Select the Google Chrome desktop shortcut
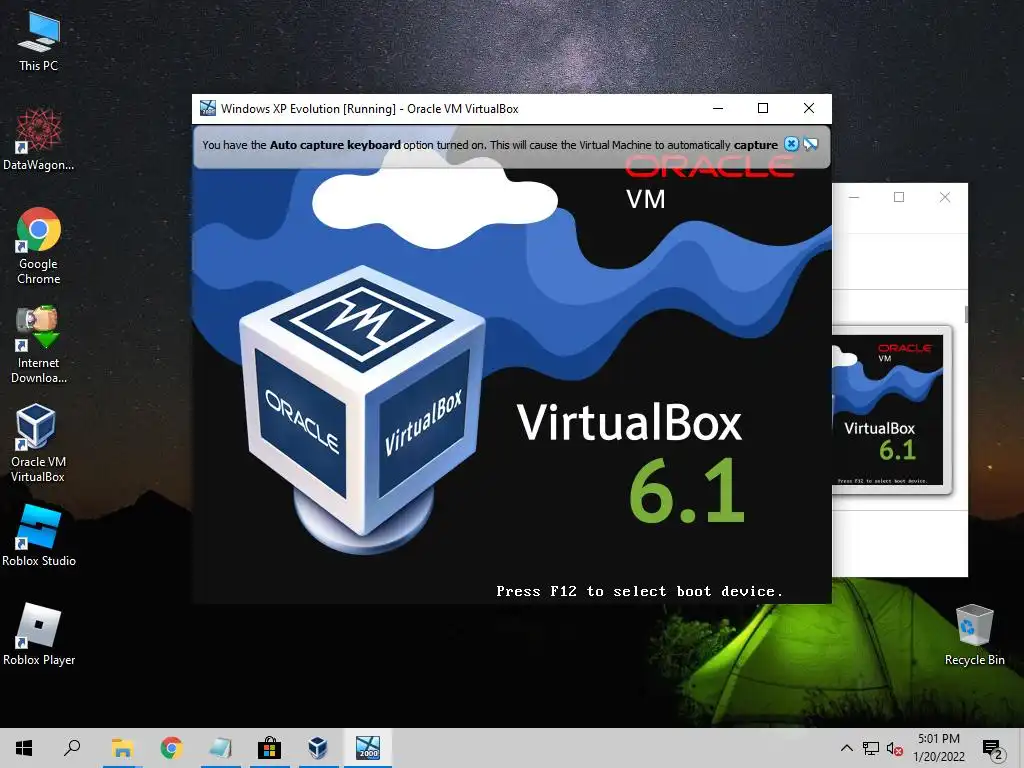The height and width of the screenshot is (768, 1024). click(39, 246)
